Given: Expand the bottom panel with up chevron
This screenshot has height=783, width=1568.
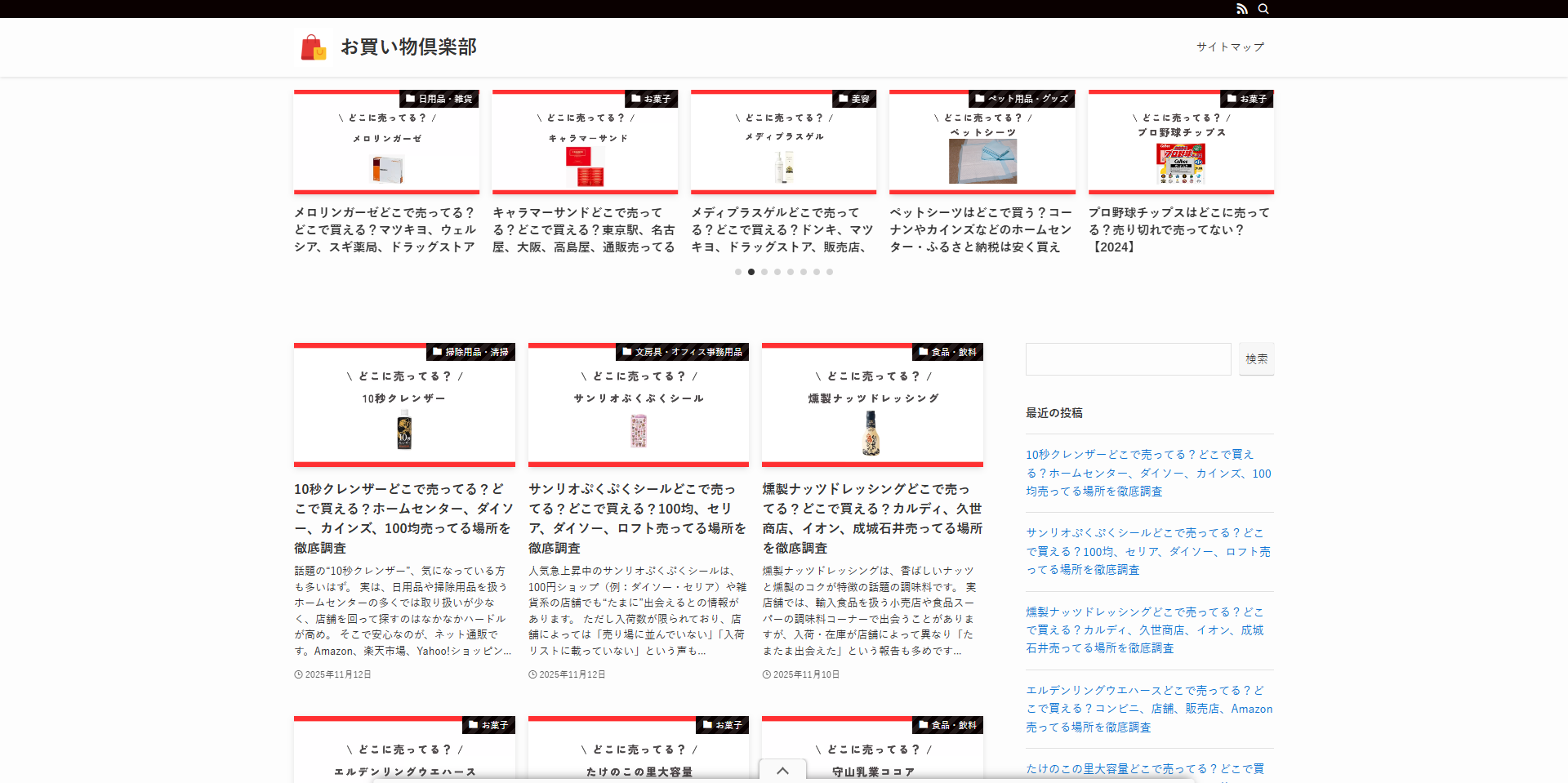Looking at the screenshot, I should [x=782, y=771].
